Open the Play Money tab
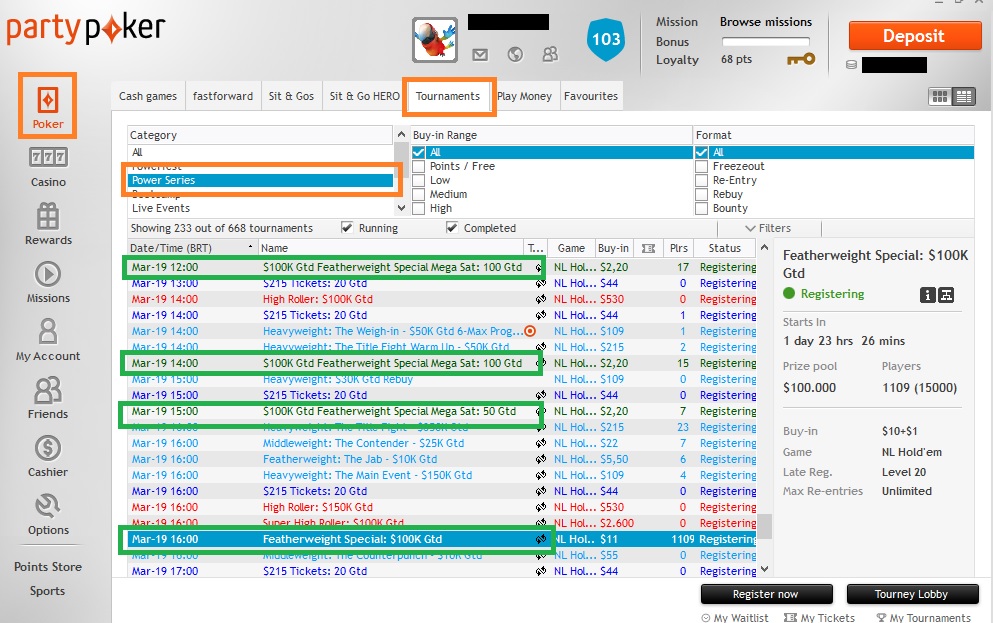The width and height of the screenshot is (993, 623). [x=524, y=96]
